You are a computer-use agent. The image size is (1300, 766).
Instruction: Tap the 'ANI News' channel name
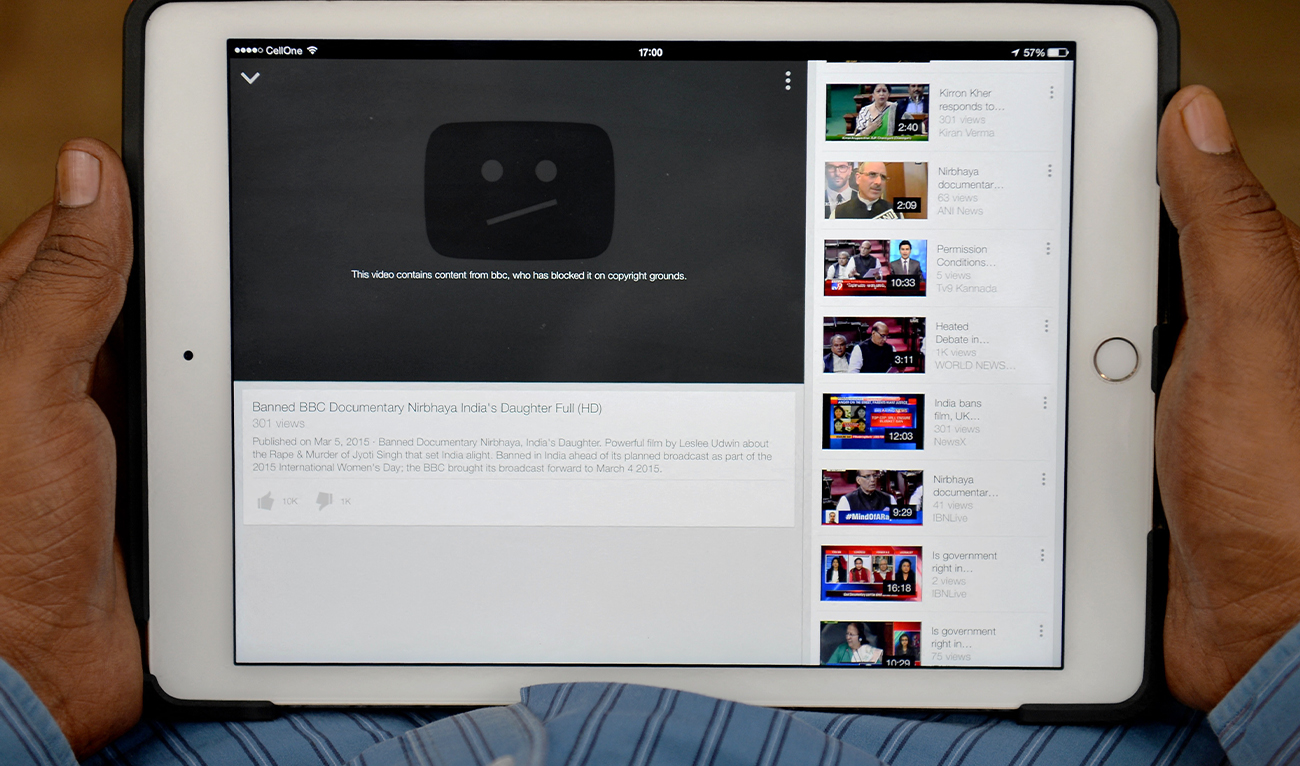click(x=960, y=211)
